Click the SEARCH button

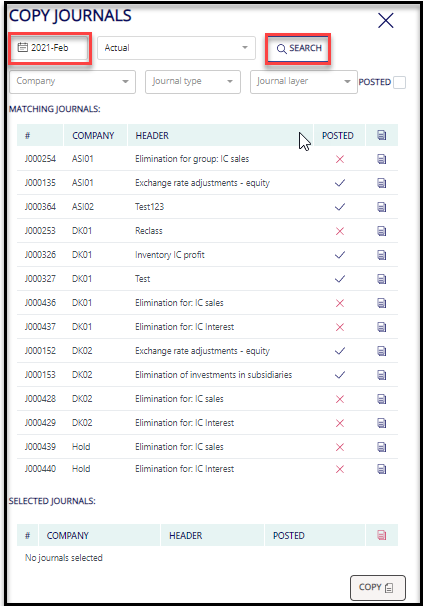click(x=298, y=48)
